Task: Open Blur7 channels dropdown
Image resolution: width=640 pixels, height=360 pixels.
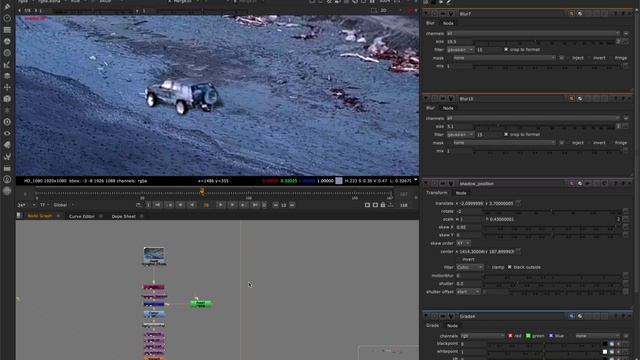Action: (x=533, y=33)
